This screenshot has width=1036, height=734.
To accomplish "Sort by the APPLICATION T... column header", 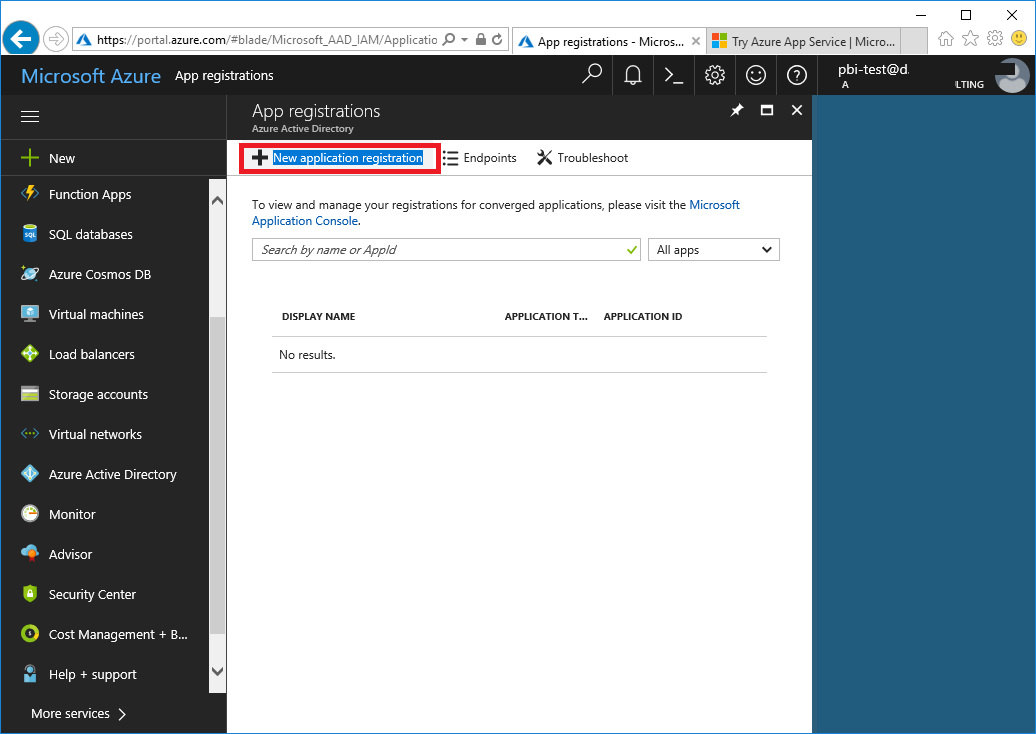I will tap(546, 316).
